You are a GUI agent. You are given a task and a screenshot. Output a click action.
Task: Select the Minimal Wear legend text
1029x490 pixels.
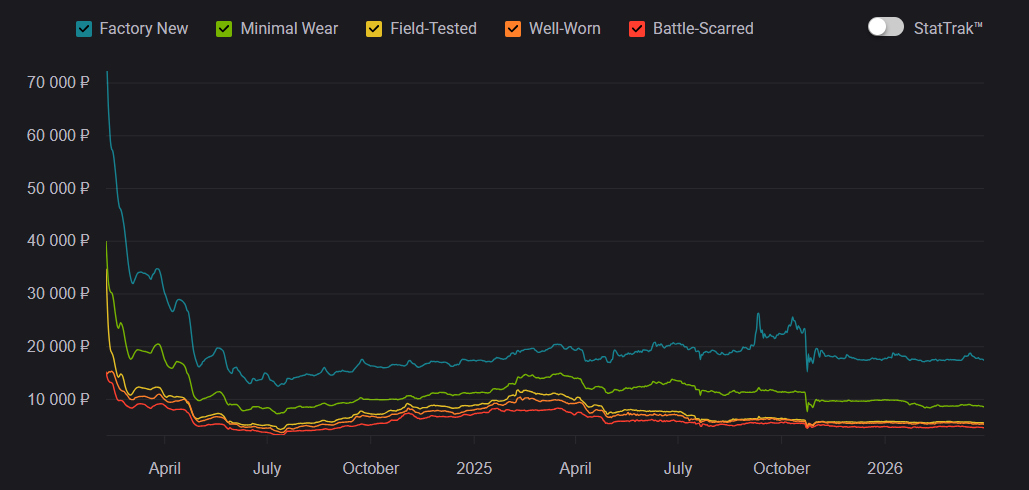(289, 28)
